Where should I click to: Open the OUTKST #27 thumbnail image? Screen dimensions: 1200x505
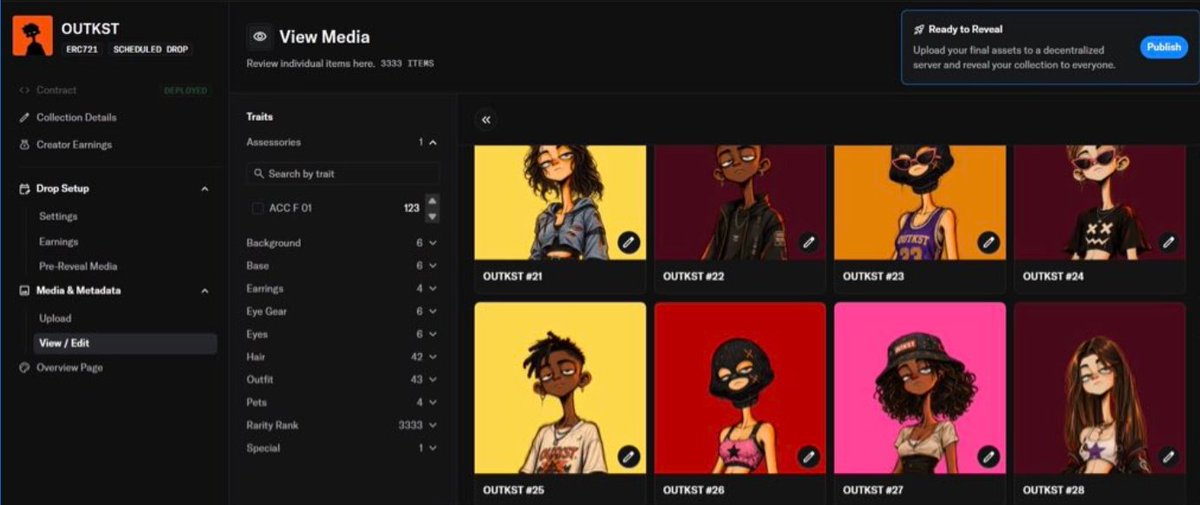tap(920, 388)
